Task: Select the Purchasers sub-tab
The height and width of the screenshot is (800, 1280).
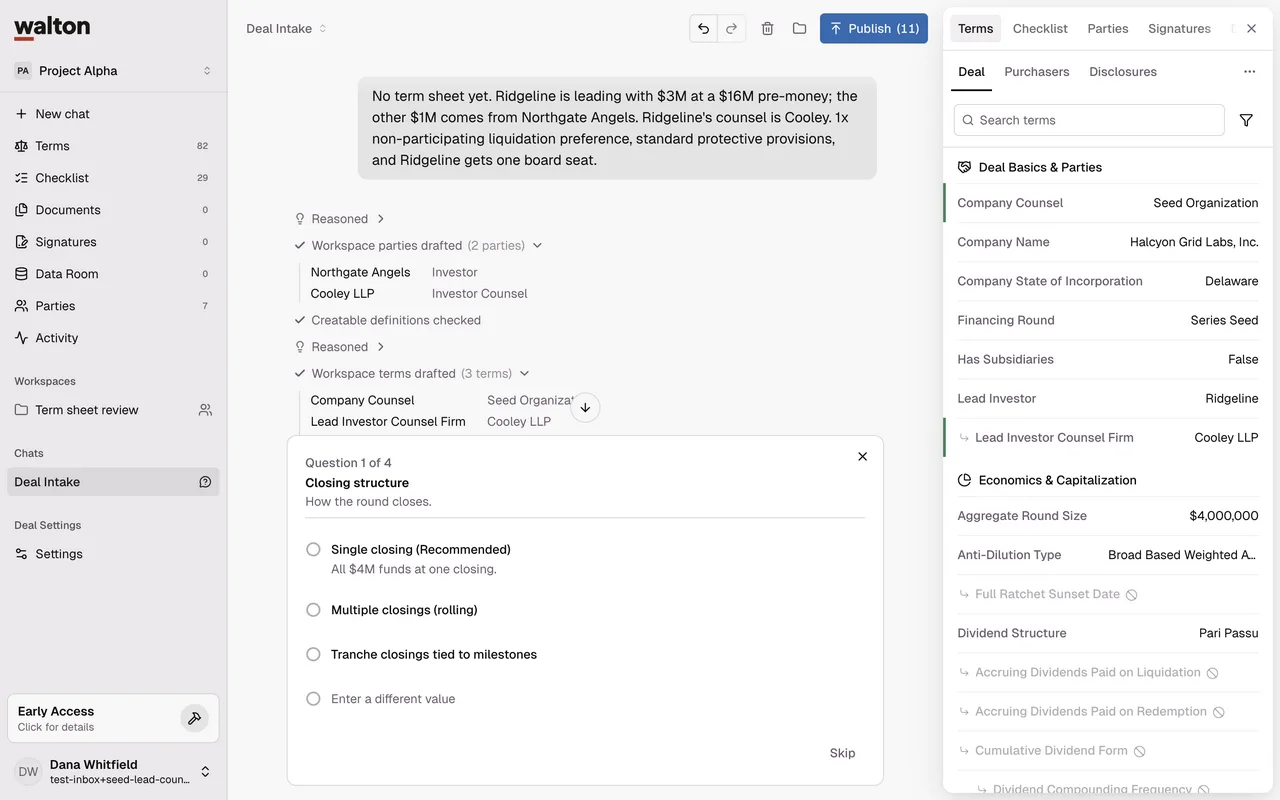Action: pos(1037,72)
